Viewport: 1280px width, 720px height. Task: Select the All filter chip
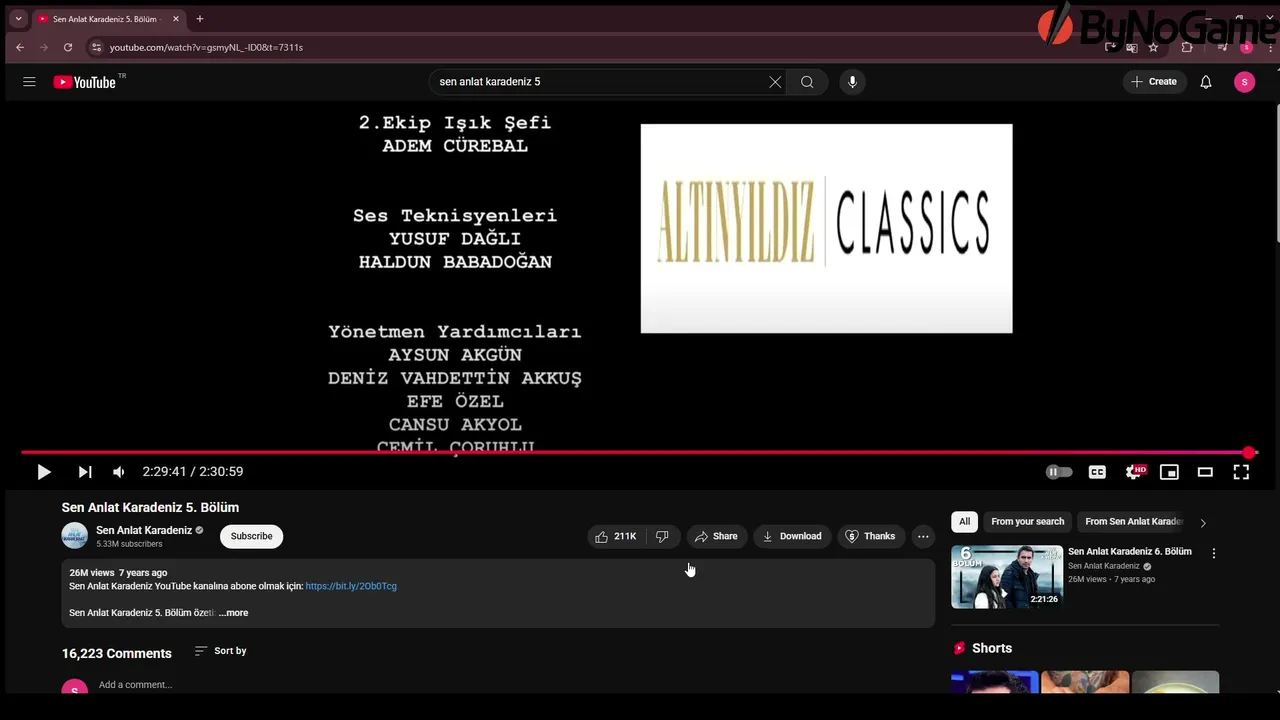coord(964,522)
